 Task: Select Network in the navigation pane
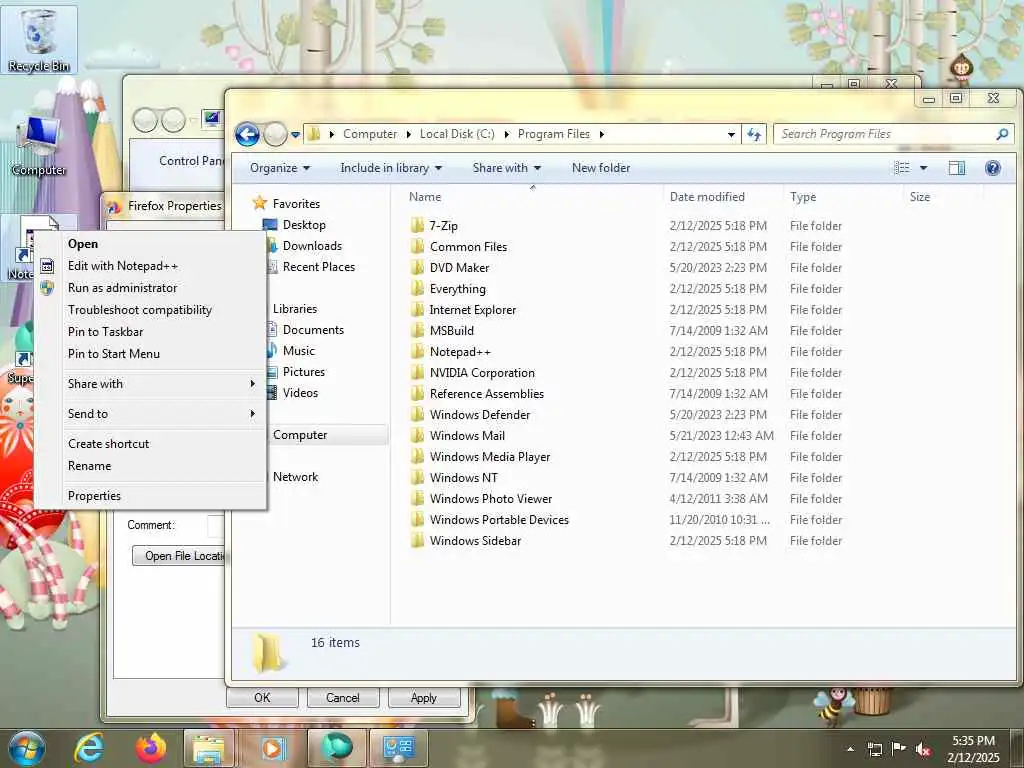click(x=295, y=477)
